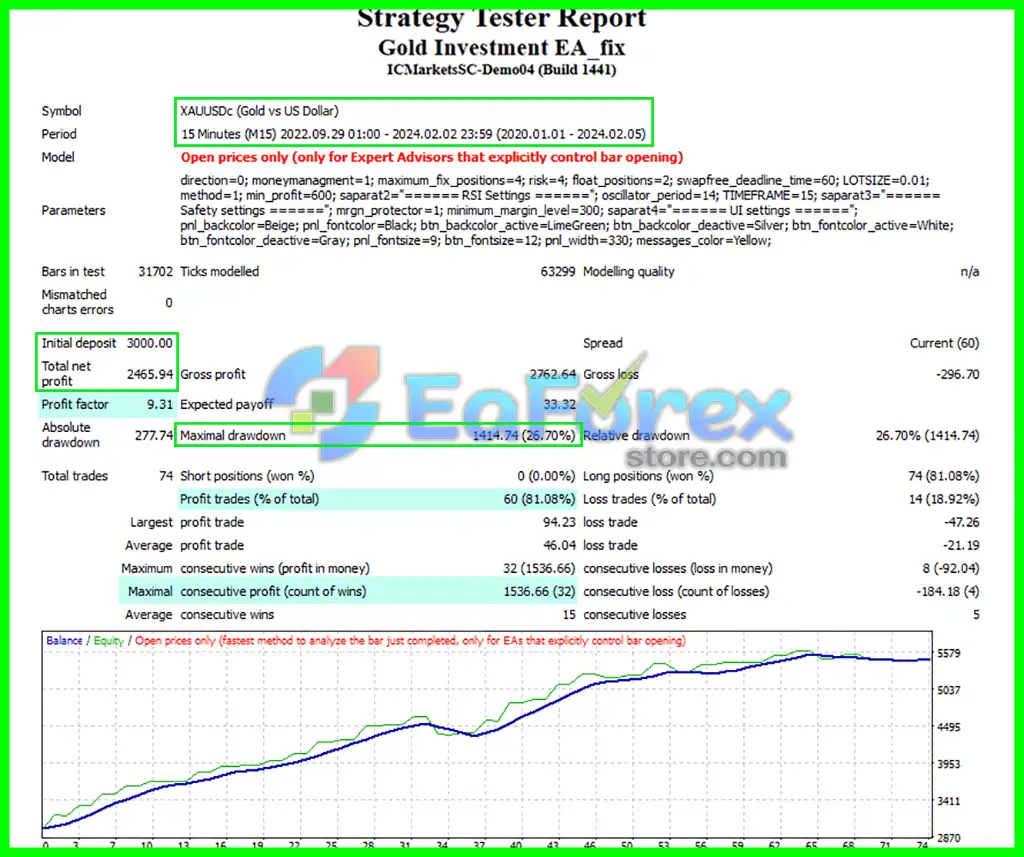Select the "15 Minutes (M15)" period value
Viewport: 1024px width, 857px height.
229,134
